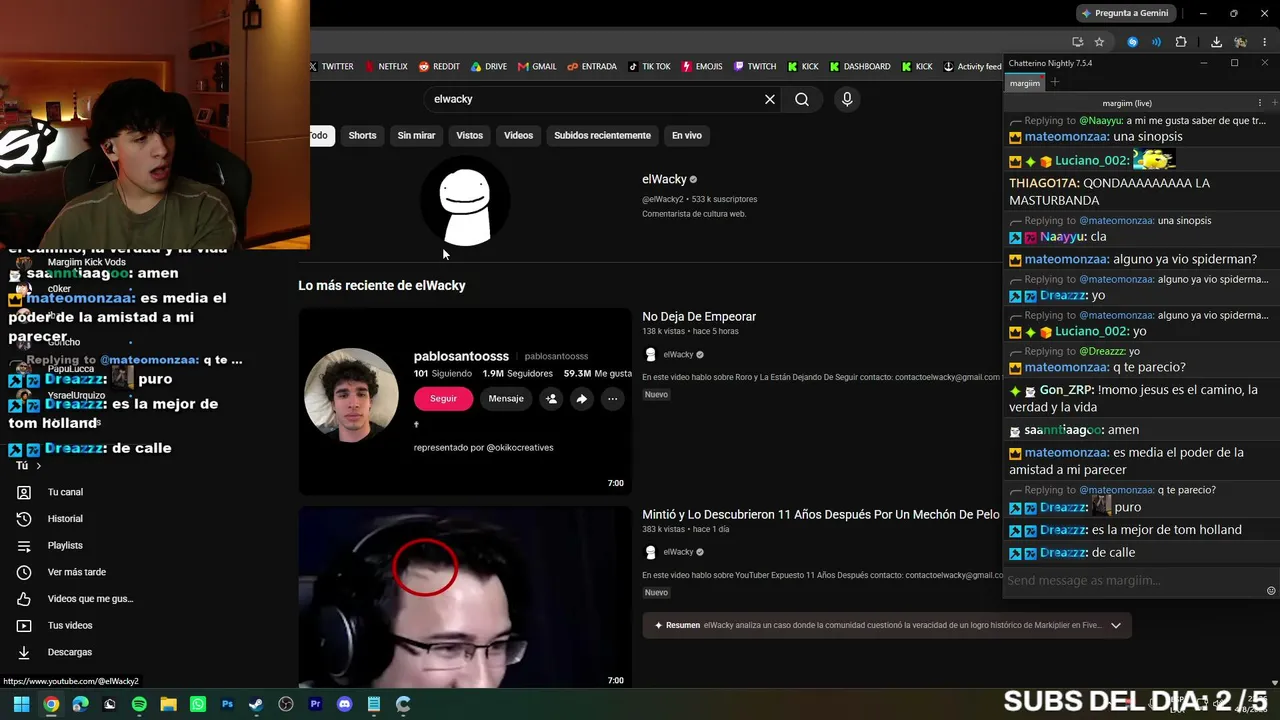Open elWacky channel avatar
1280x720 pixels.
click(x=465, y=201)
